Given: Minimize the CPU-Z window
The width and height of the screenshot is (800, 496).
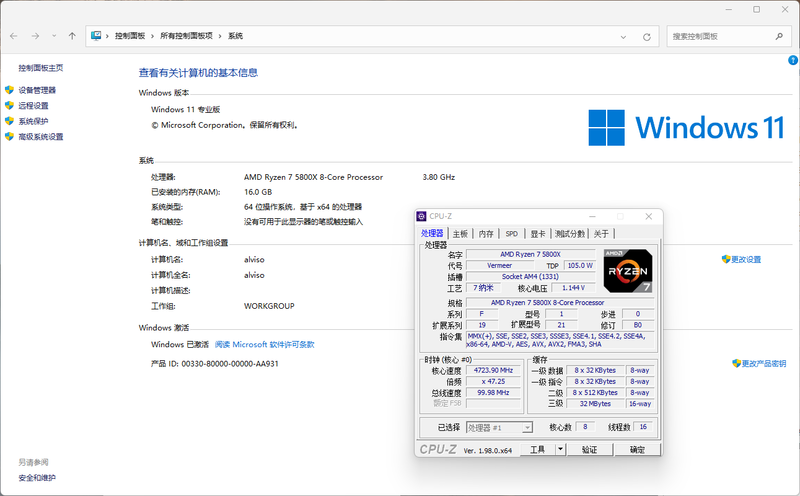Looking at the screenshot, I should pos(592,216).
